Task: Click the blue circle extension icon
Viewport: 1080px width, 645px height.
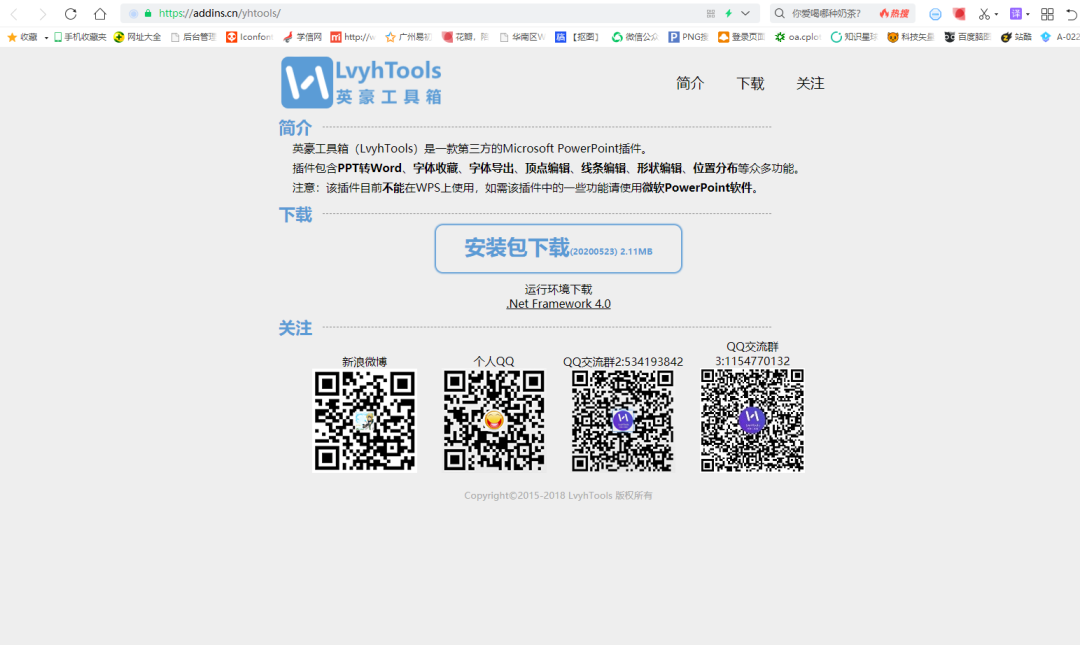Action: point(935,14)
